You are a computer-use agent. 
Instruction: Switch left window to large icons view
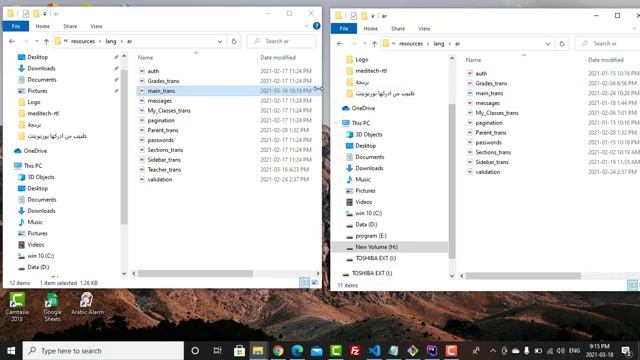pos(315,282)
